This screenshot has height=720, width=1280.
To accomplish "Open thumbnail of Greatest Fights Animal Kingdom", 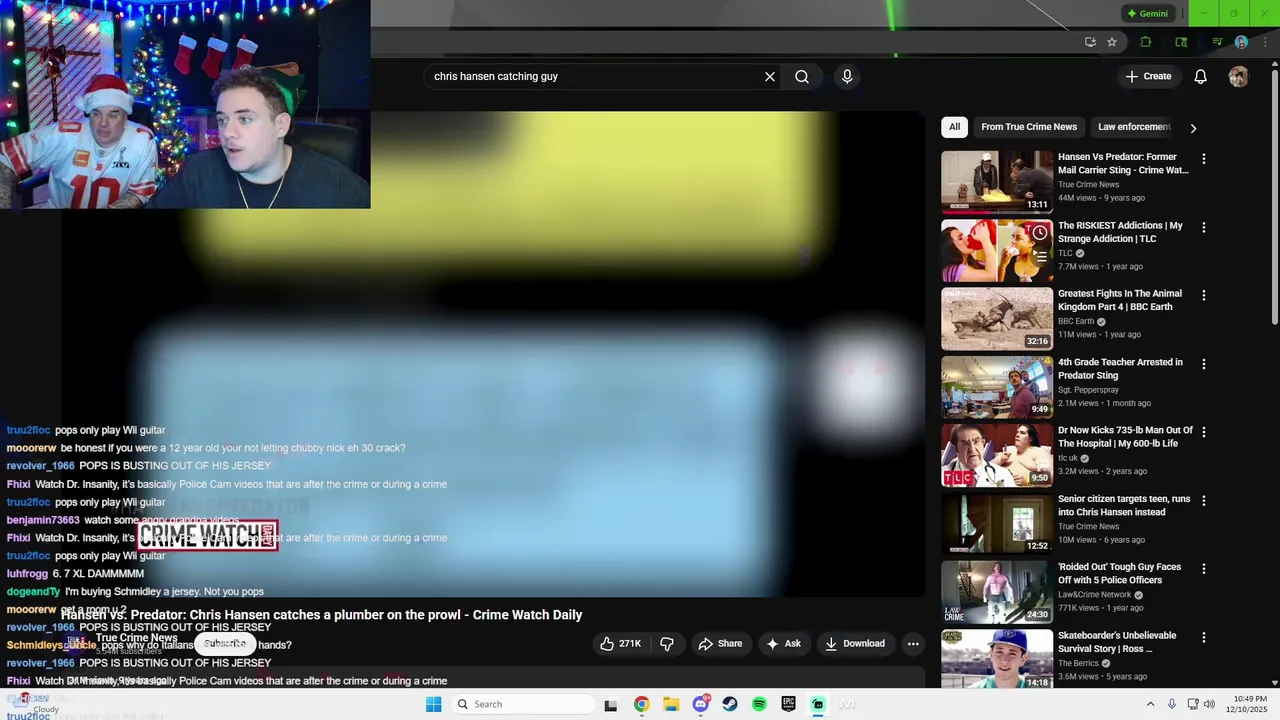I will coord(997,319).
